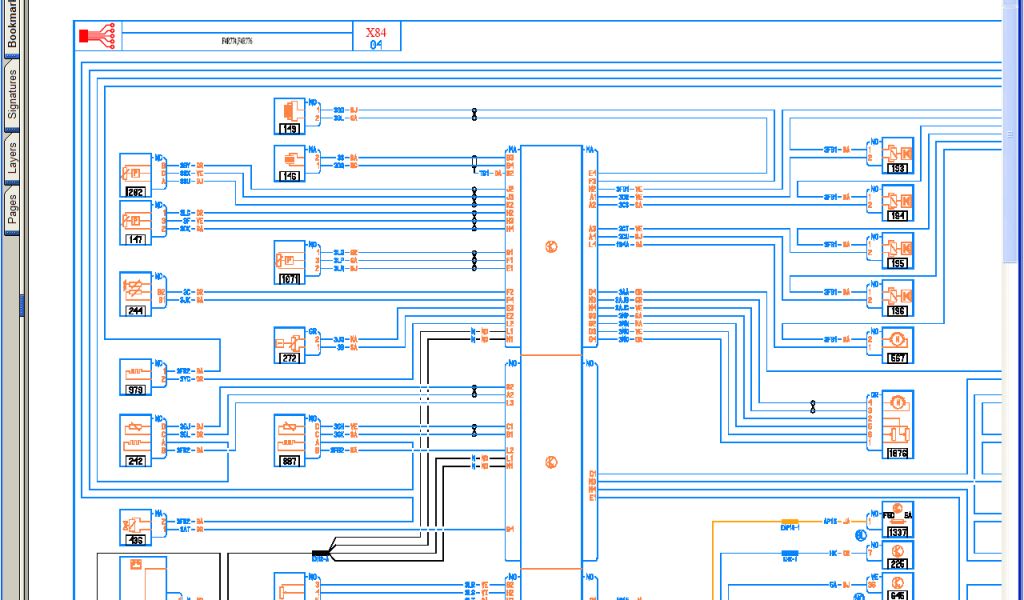Click component 887 sensor symbol
The height and width of the screenshot is (600, 1024).
coord(289,440)
